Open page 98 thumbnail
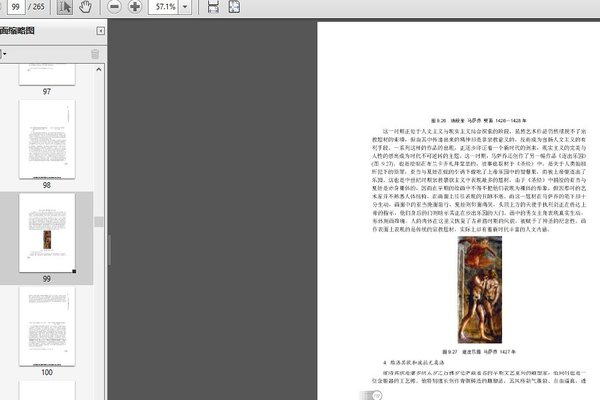The height and width of the screenshot is (400, 600). click(x=47, y=139)
